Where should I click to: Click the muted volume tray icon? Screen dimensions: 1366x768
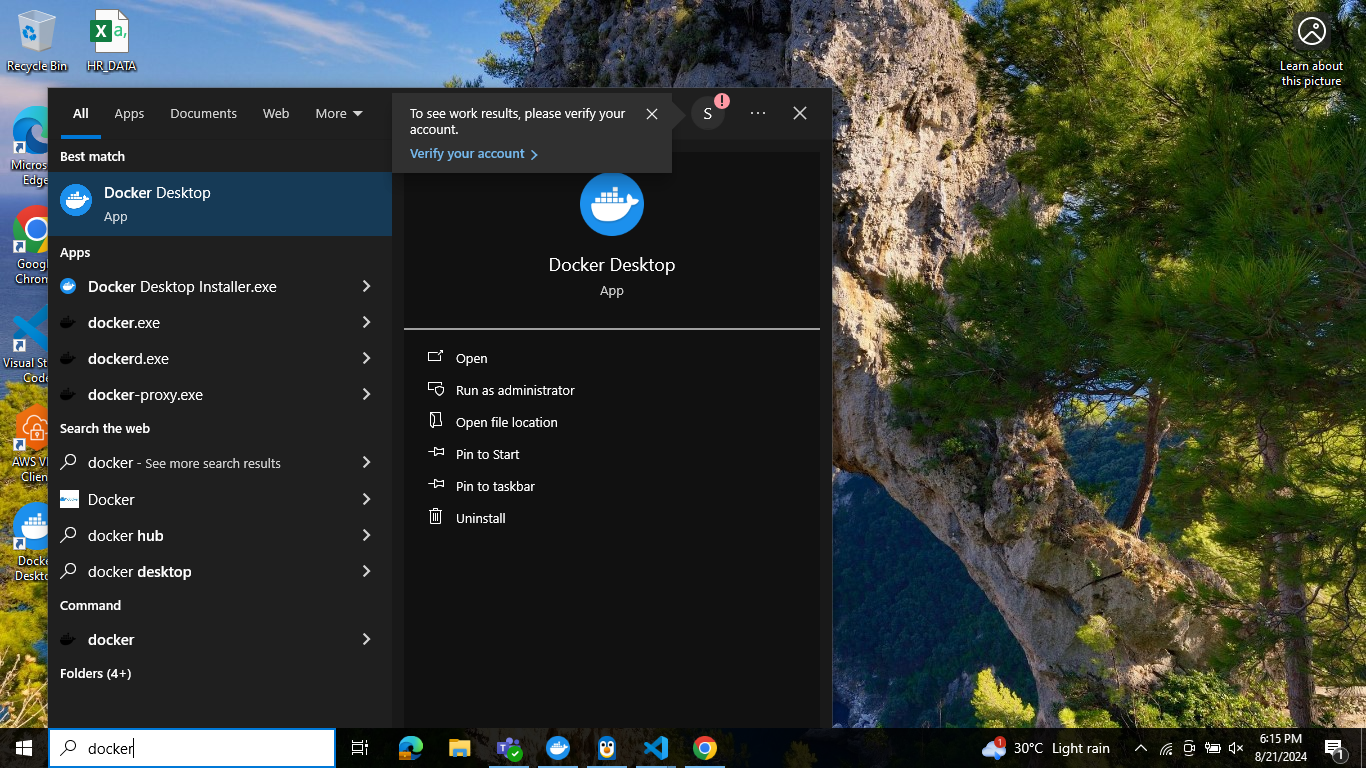click(x=1236, y=748)
